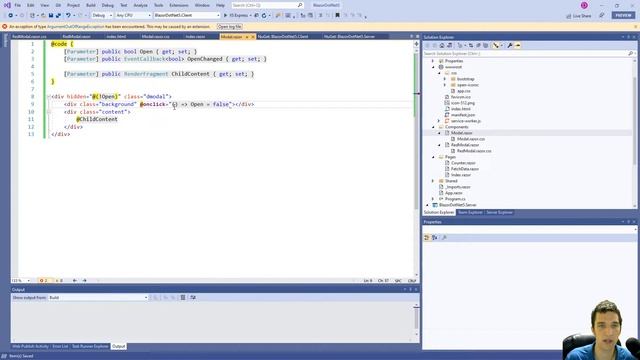Select FetchData.razor in Solution Explorer
Screen dimensions: 640x360
point(464,169)
